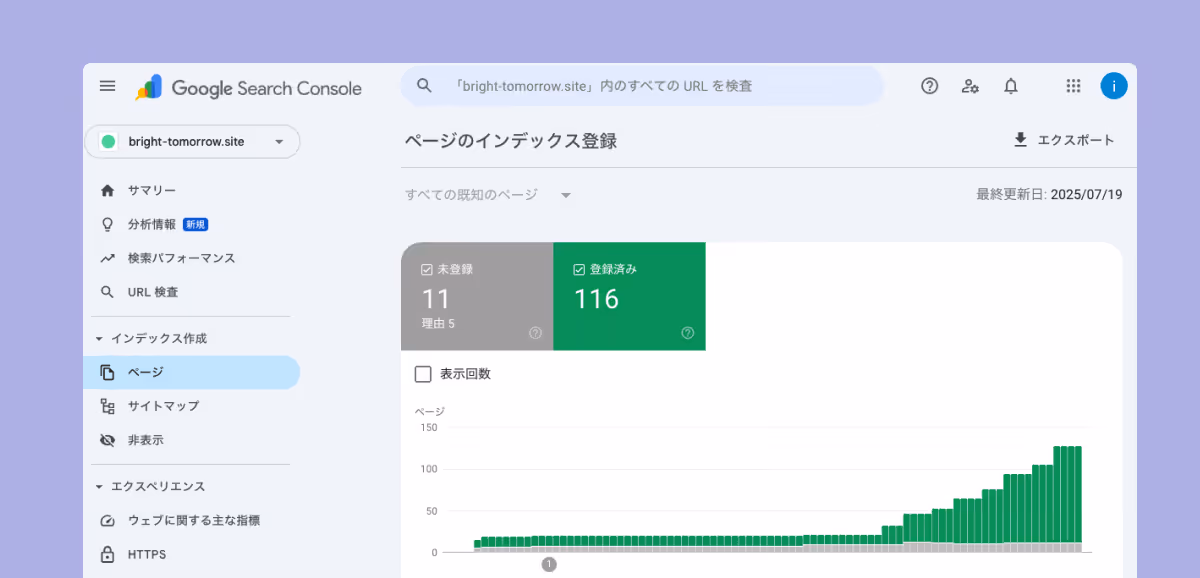Open the hamburger main menu

point(108,86)
